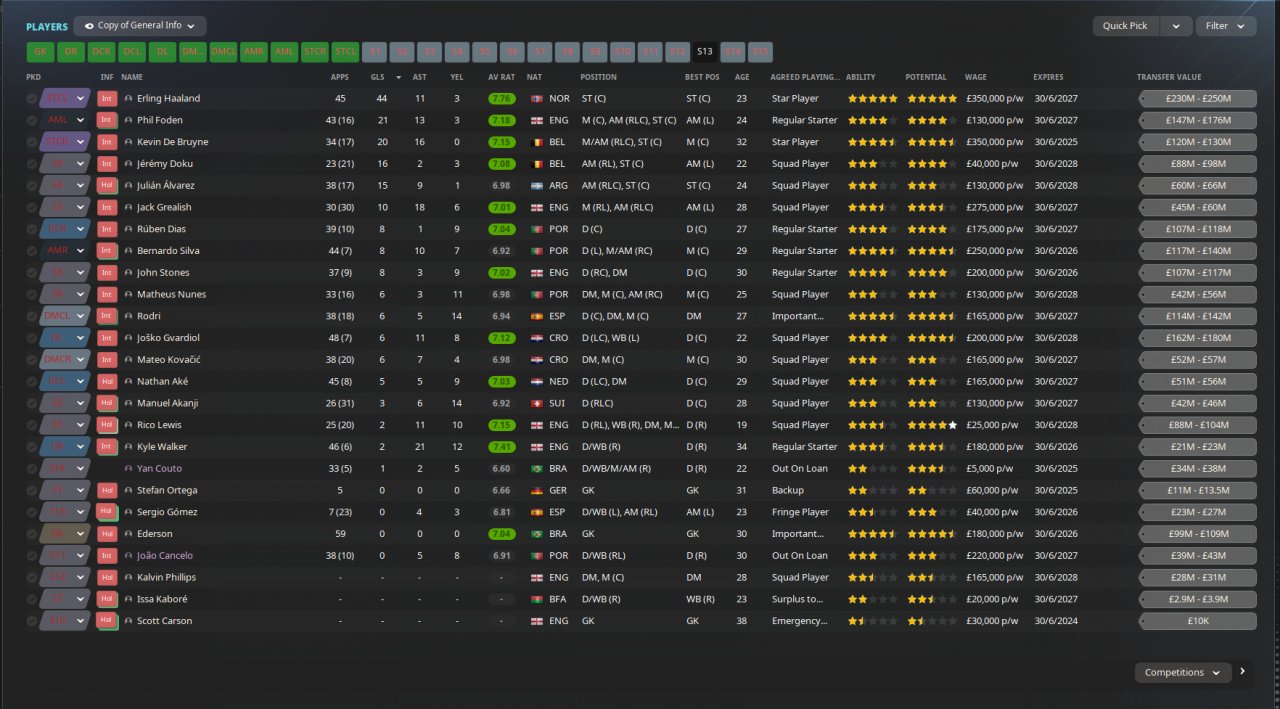
Task: Click the Int status icon for Kevin De Bruyne
Action: point(107,142)
